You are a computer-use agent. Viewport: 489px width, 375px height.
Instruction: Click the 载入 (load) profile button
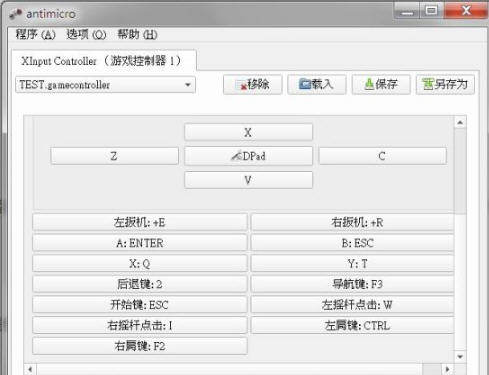[x=317, y=84]
